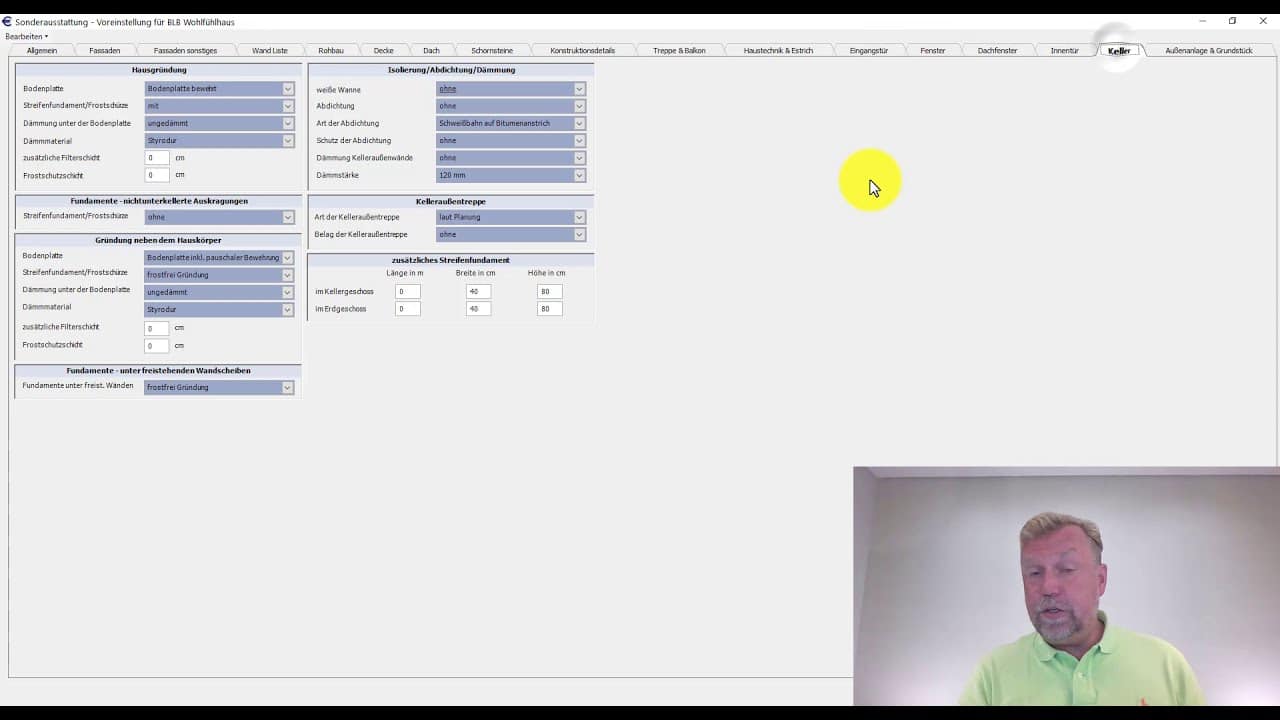Expand the weiße Wanne dropdown
Viewport: 1280px width, 720px height.
pos(511,89)
